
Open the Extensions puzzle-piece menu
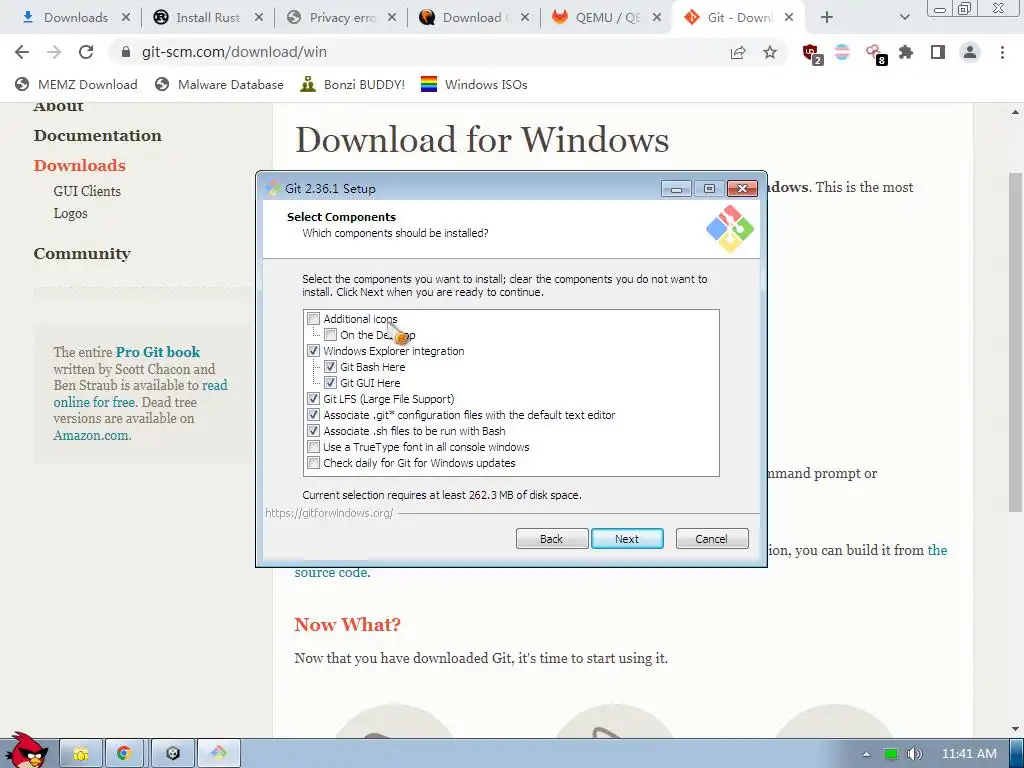click(x=906, y=52)
